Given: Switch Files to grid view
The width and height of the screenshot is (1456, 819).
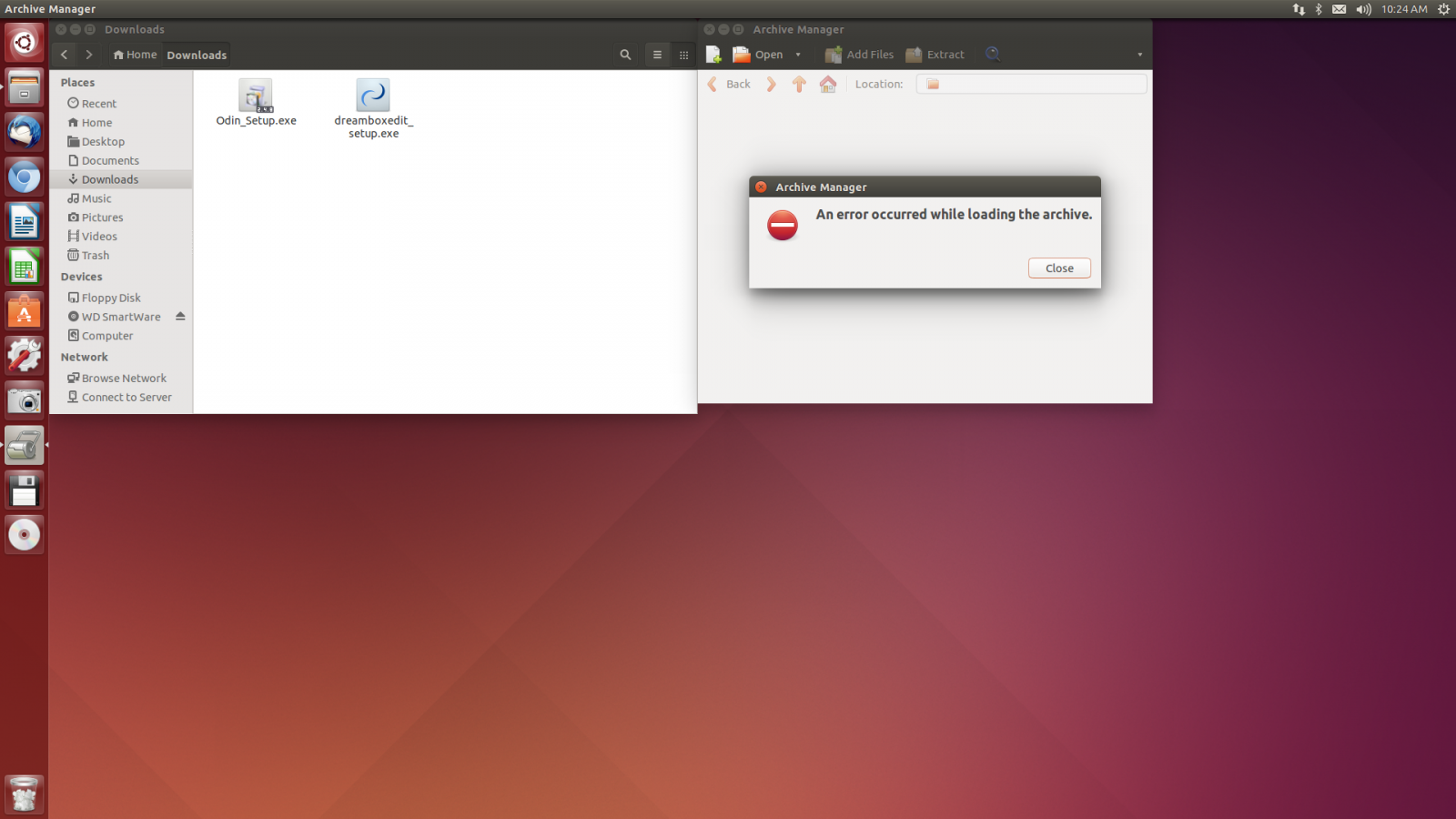Looking at the screenshot, I should (x=683, y=55).
